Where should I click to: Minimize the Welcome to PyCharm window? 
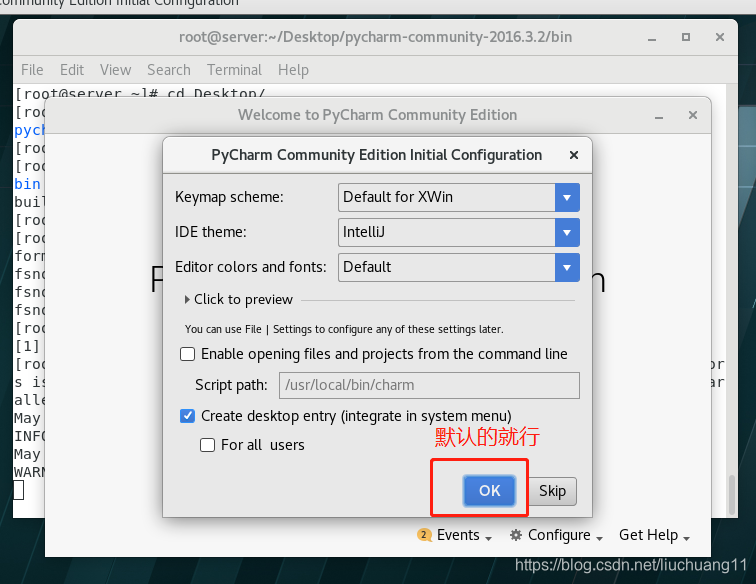[x=659, y=115]
